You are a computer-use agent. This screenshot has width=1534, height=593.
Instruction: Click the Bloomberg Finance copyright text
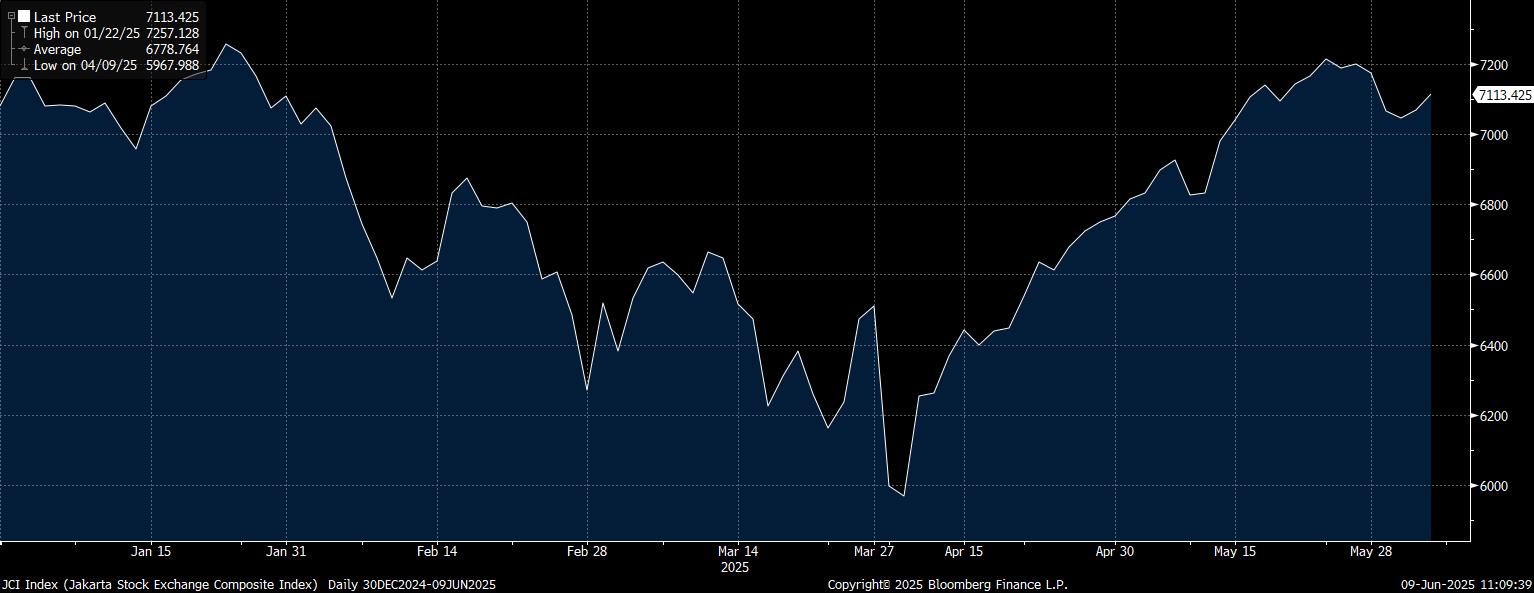(947, 584)
